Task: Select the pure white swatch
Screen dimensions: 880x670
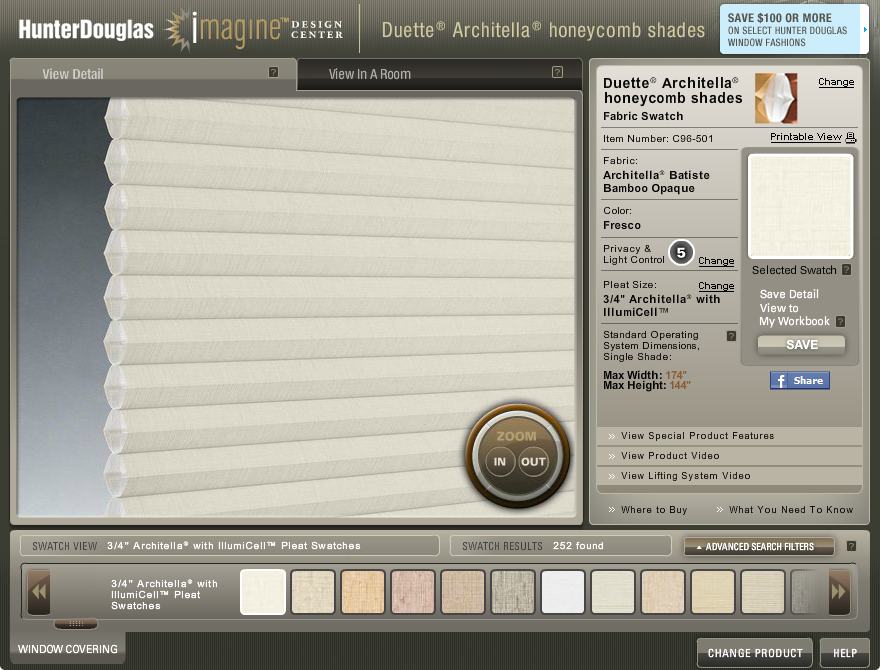Action: [x=563, y=592]
